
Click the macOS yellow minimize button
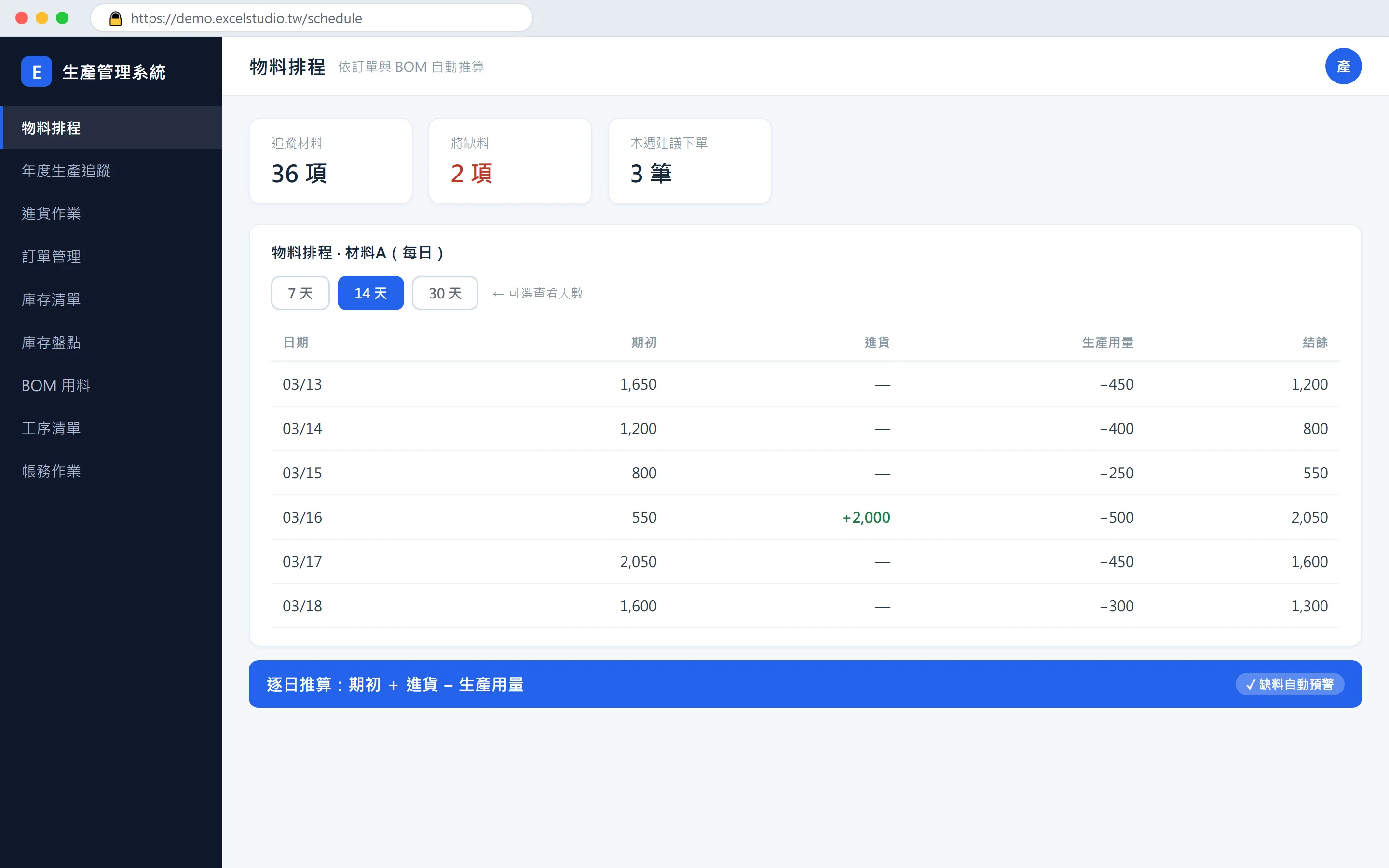coord(42,18)
